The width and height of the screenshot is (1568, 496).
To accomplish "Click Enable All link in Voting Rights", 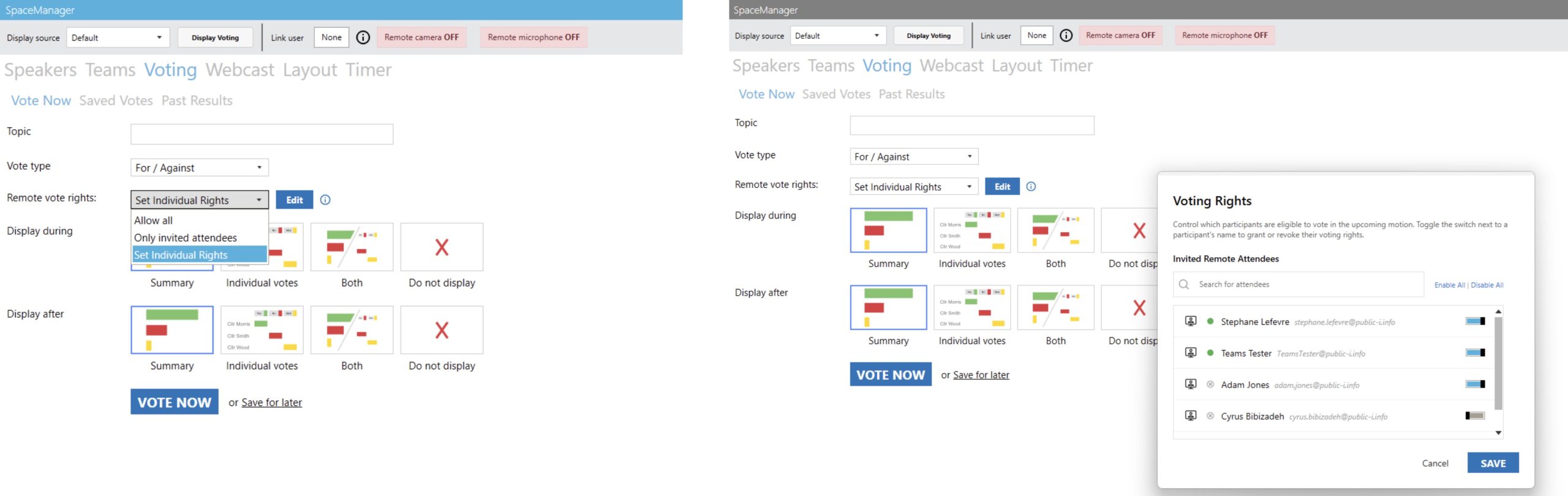I will [x=1449, y=285].
